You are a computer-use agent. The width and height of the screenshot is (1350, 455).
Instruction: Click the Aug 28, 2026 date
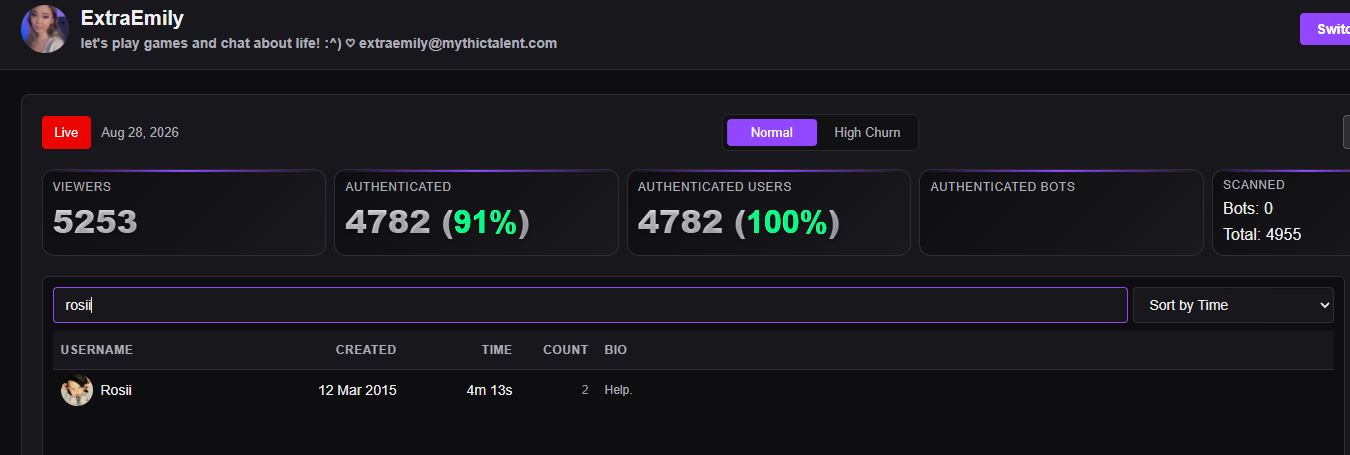coord(140,132)
